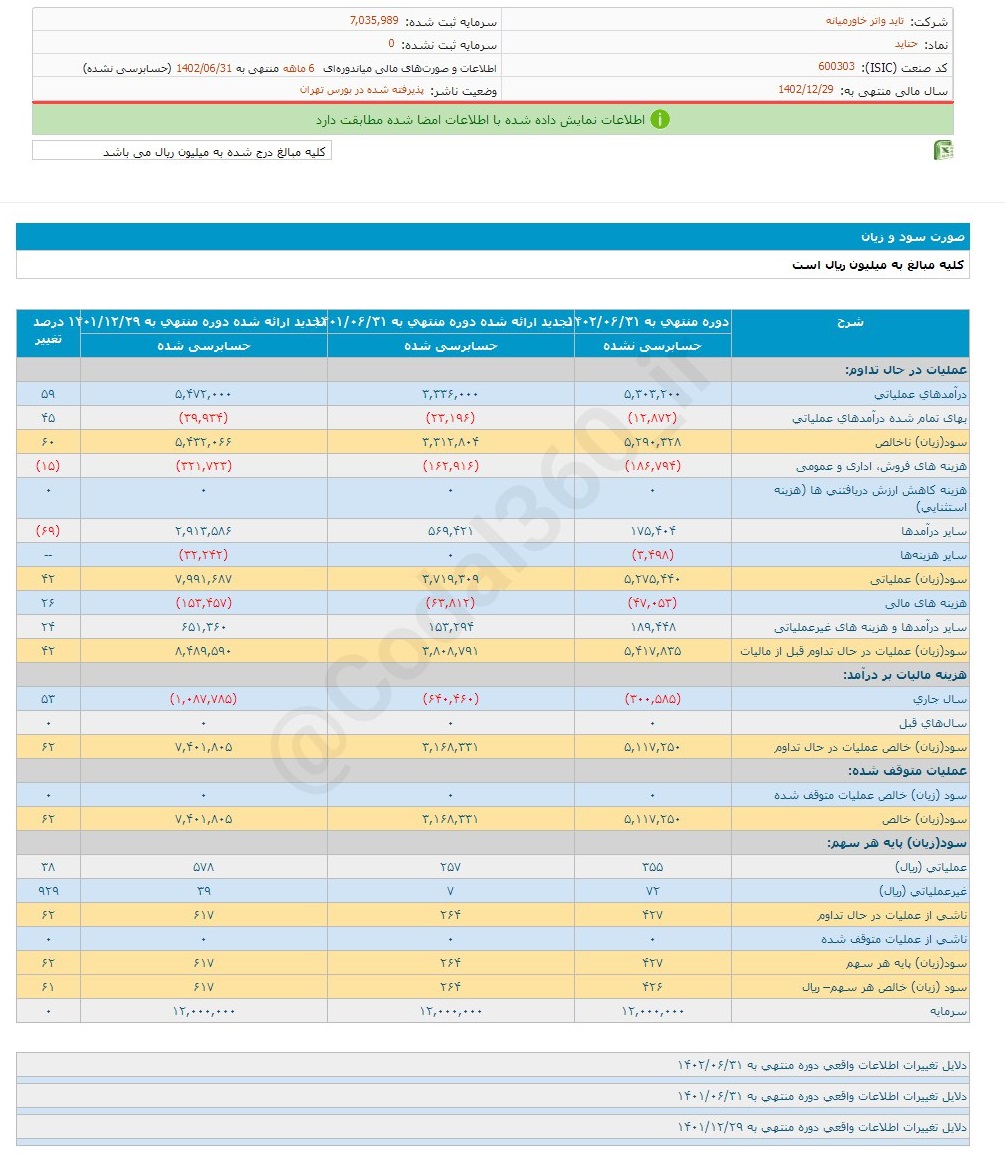Viewport: 1005px width, 1162px height.
Task: Click the ISIC industry code 600303
Action: pos(836,67)
